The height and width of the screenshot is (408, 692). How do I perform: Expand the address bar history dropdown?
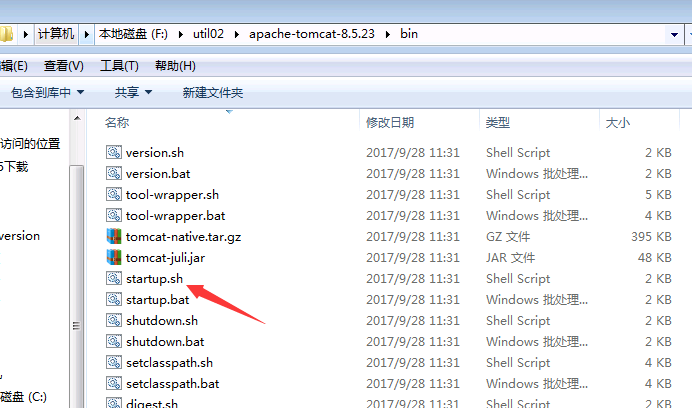click(x=674, y=34)
